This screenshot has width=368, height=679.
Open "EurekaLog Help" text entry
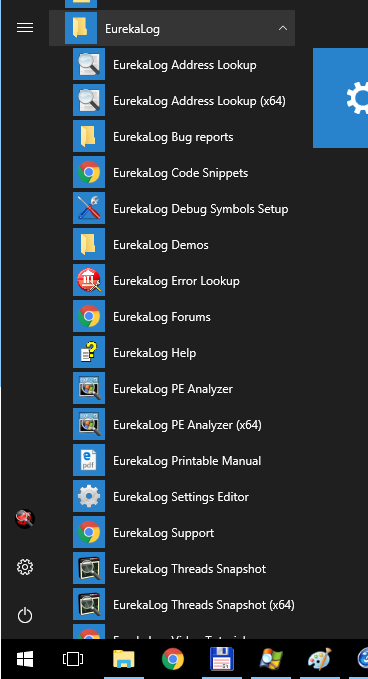pyautogui.click(x=155, y=352)
